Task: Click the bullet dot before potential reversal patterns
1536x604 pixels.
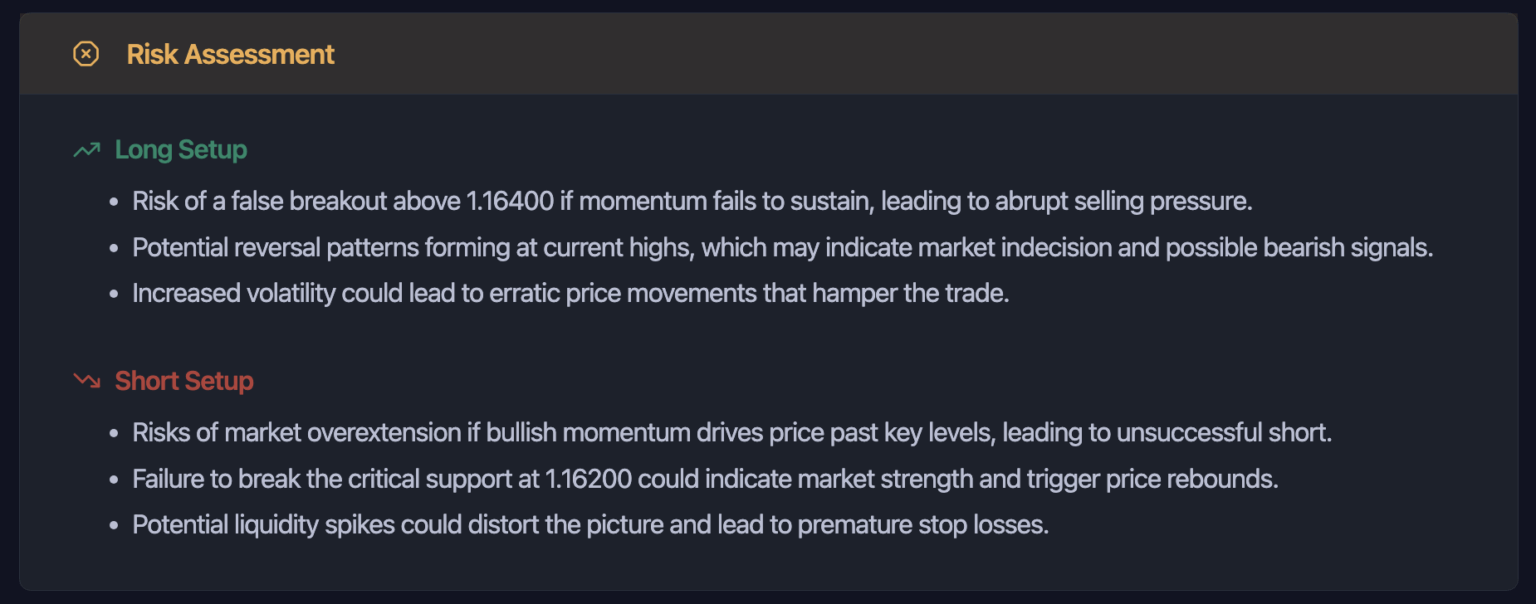Action: point(114,248)
